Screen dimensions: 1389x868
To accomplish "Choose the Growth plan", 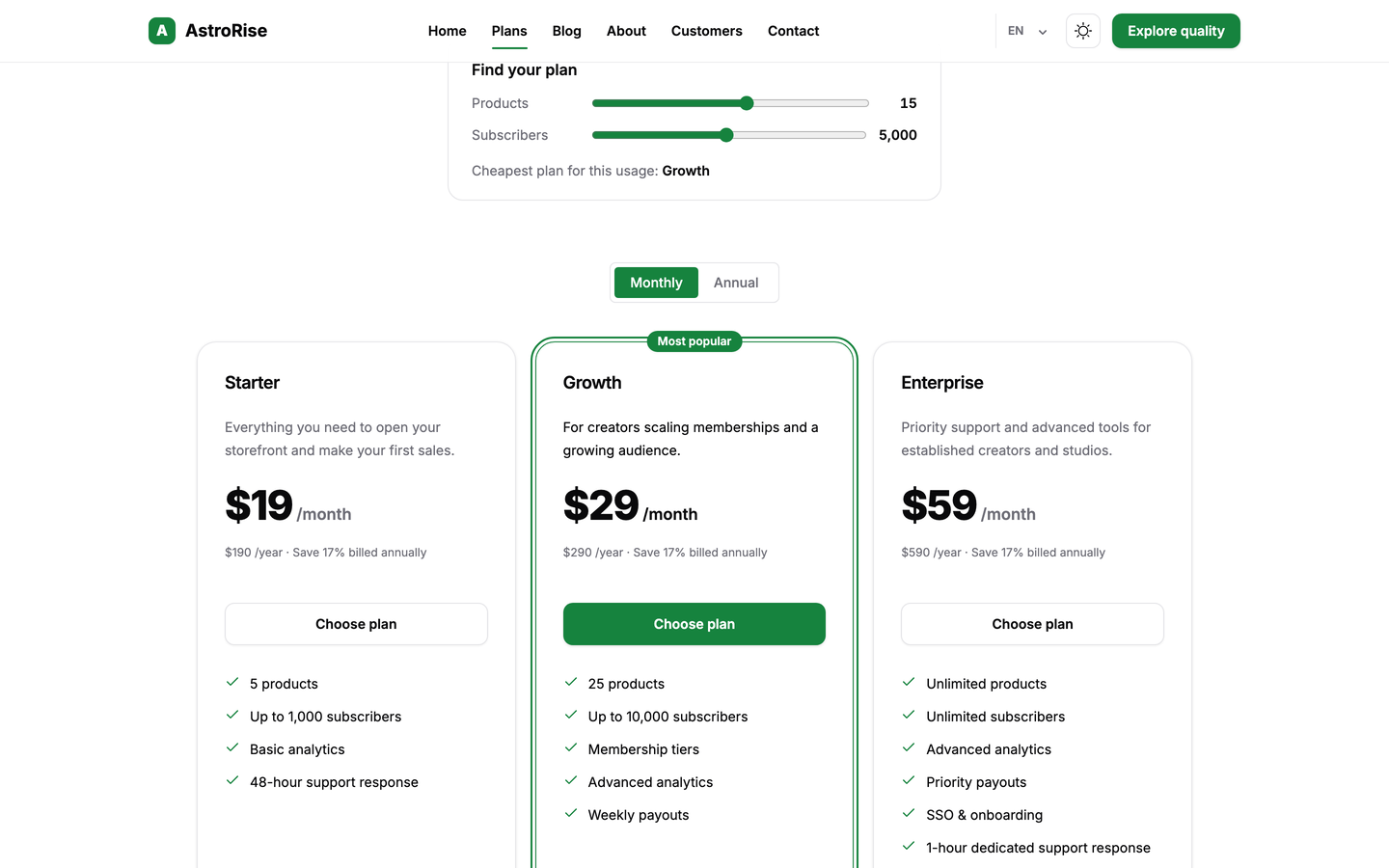I will pyautogui.click(x=694, y=624).
